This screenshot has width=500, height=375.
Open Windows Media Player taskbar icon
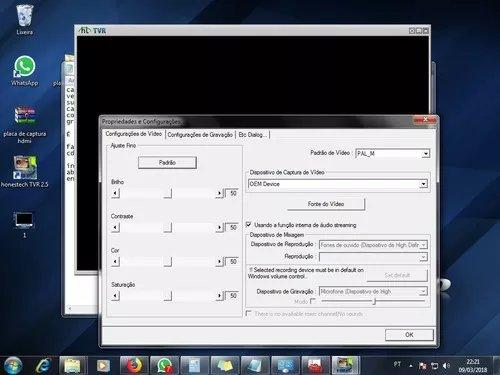coord(103,365)
